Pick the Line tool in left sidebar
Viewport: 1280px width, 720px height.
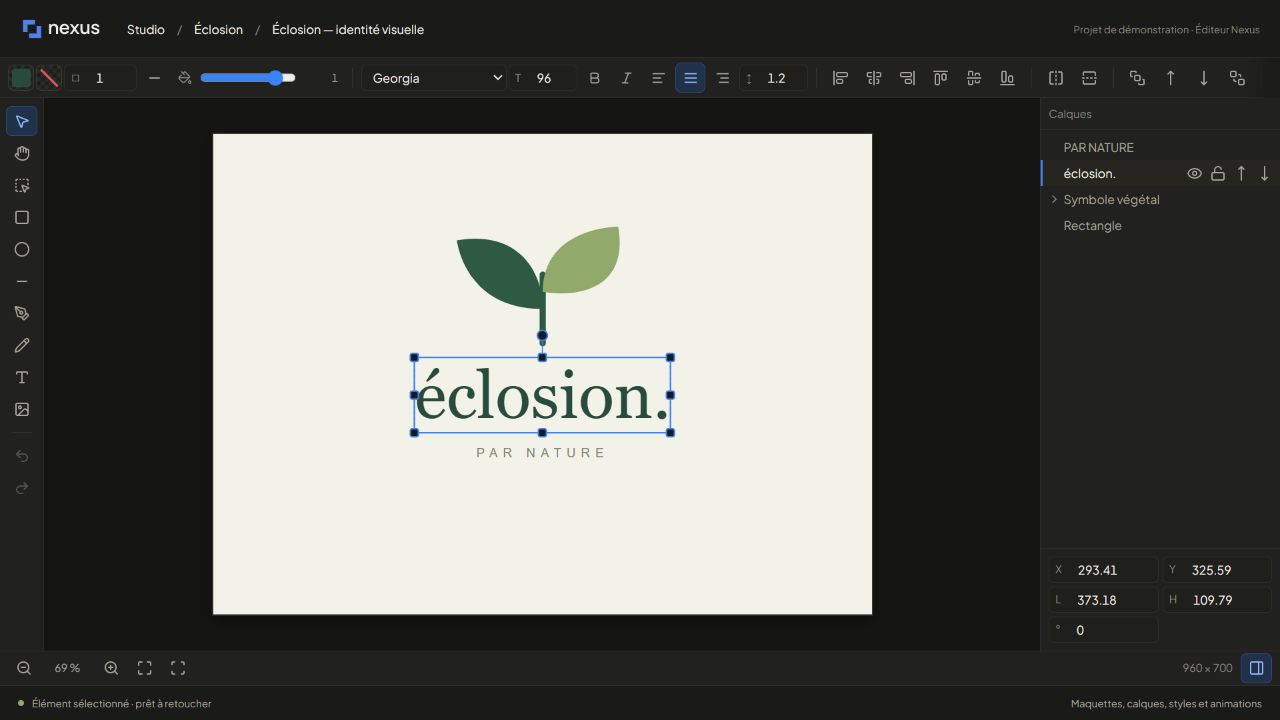tap(22, 281)
